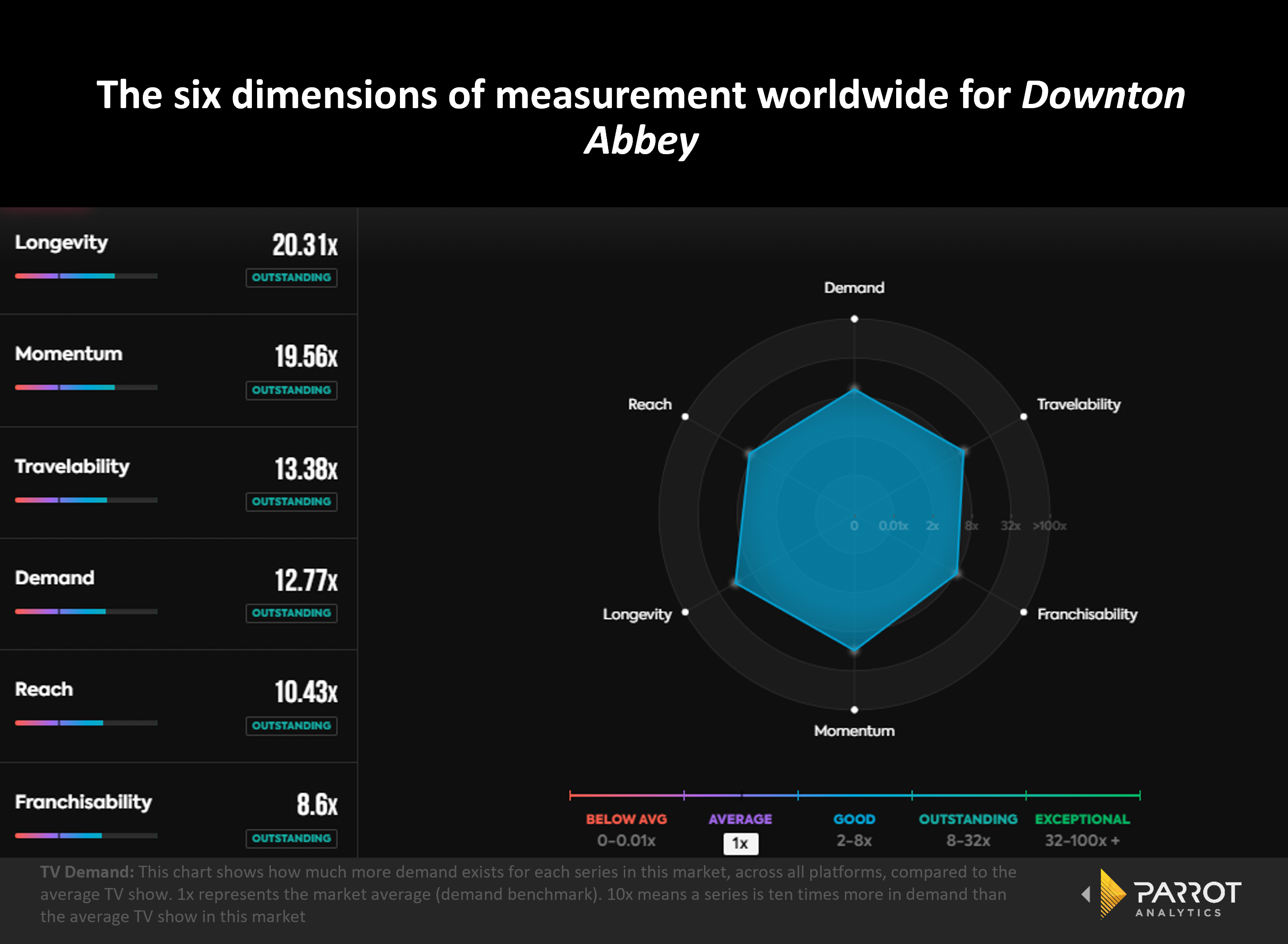Click the Outstanding badge under Travelability

[291, 502]
